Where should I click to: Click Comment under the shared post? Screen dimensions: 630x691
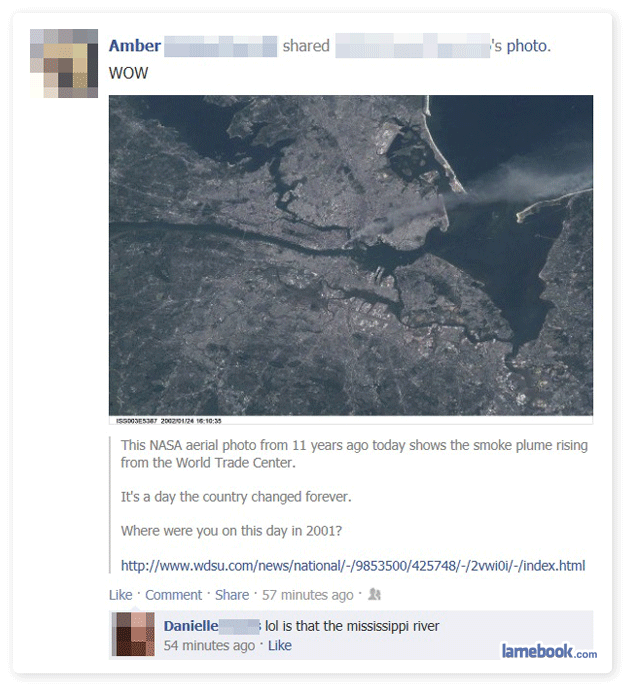(x=174, y=595)
